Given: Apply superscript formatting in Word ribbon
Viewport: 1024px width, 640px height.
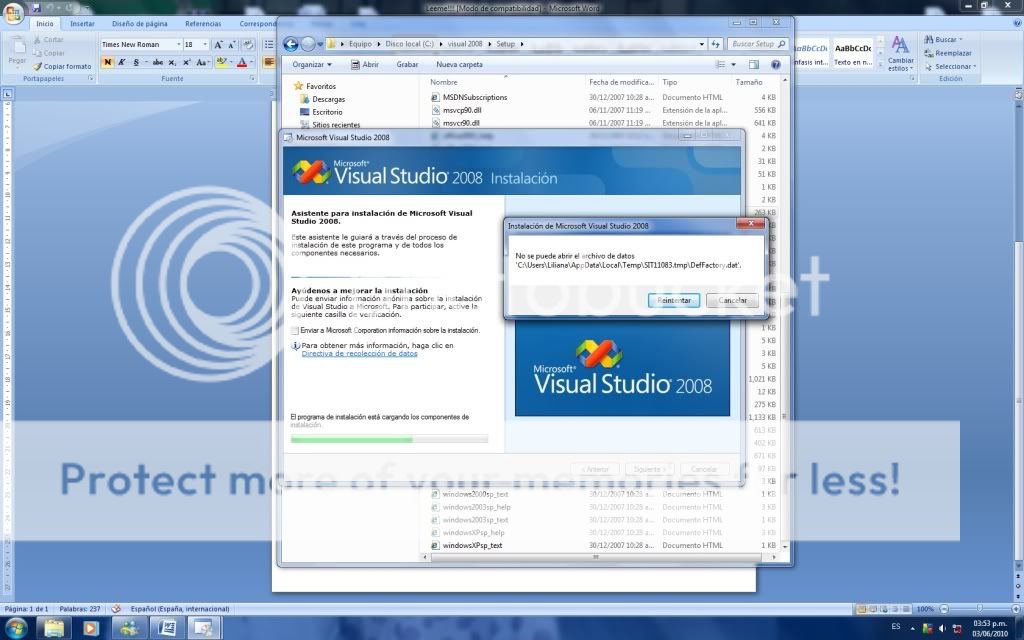Looking at the screenshot, I should click(x=186, y=62).
